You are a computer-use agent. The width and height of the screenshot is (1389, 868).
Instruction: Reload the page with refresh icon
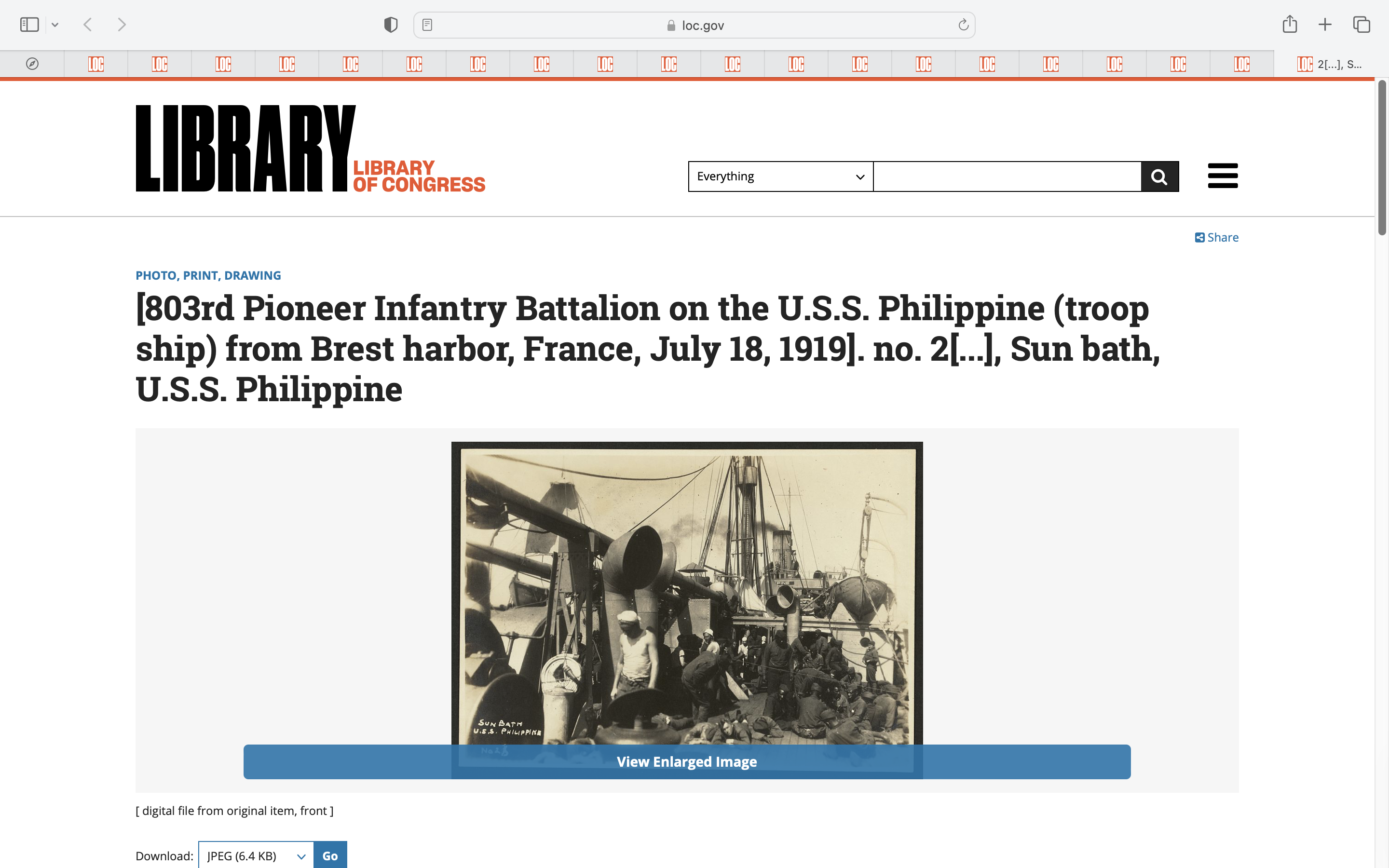(963, 25)
